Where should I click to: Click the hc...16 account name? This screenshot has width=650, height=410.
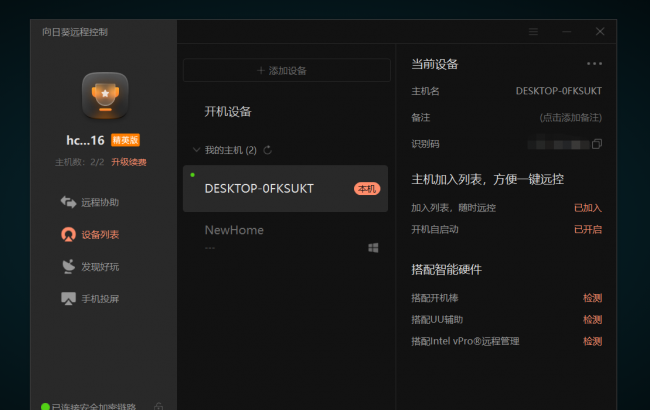85,141
